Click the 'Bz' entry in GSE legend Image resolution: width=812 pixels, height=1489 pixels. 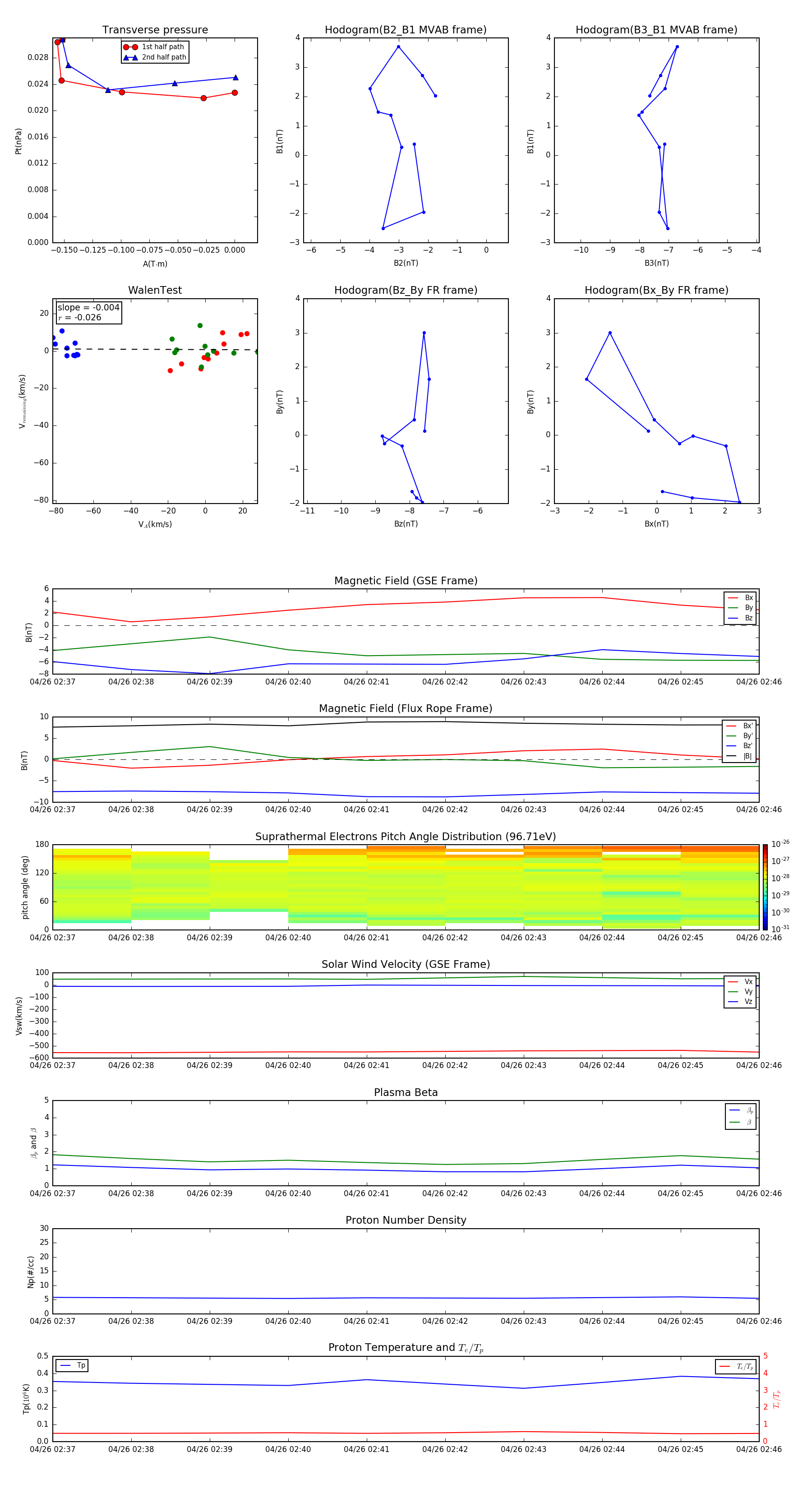click(741, 618)
